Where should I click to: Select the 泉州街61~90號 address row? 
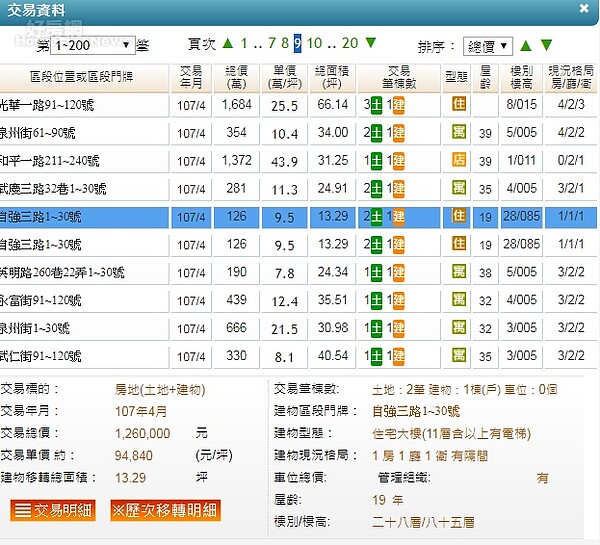pos(84,133)
